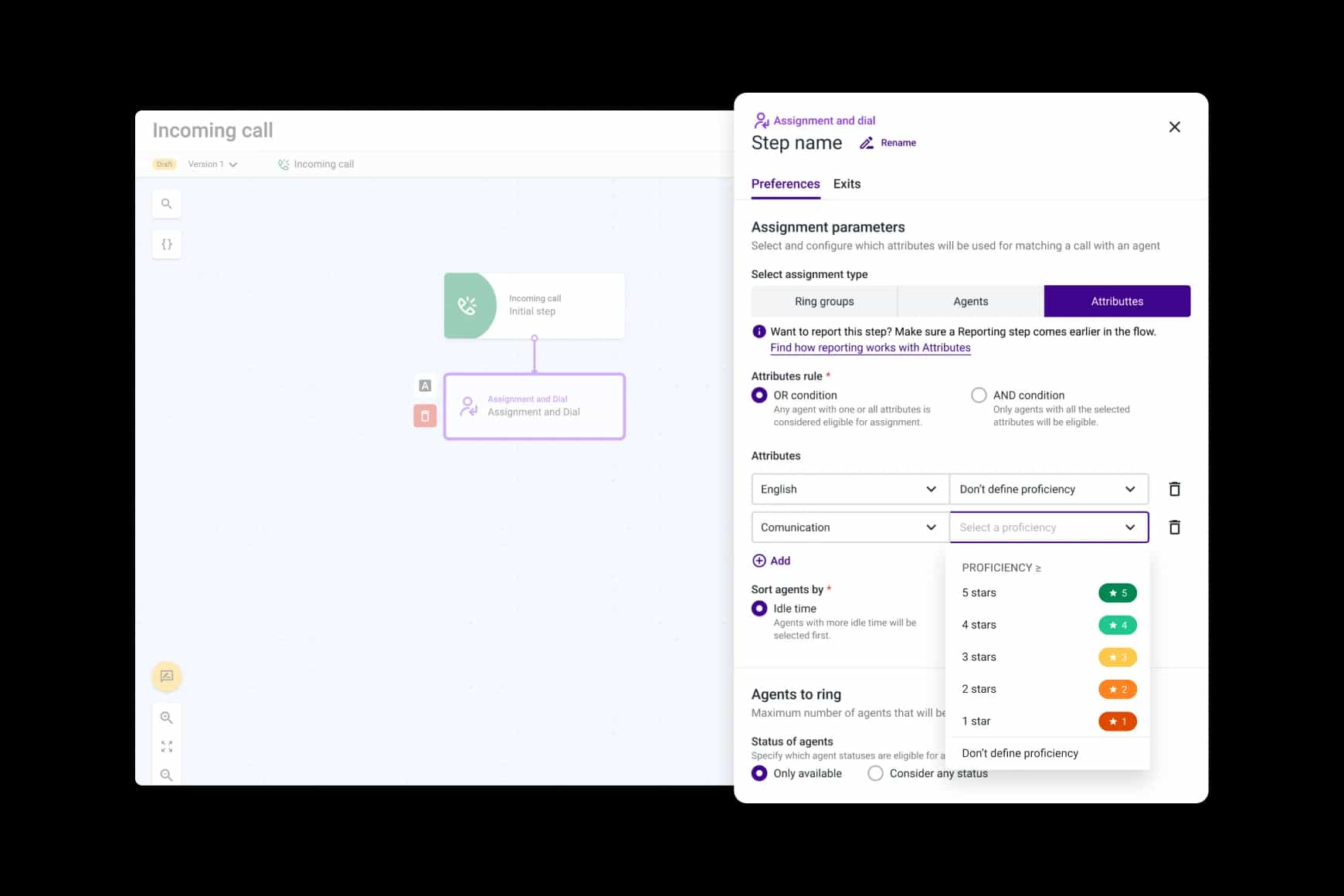
Task: Delete the Assignment and Dial step via trash icon
Action: click(x=425, y=416)
